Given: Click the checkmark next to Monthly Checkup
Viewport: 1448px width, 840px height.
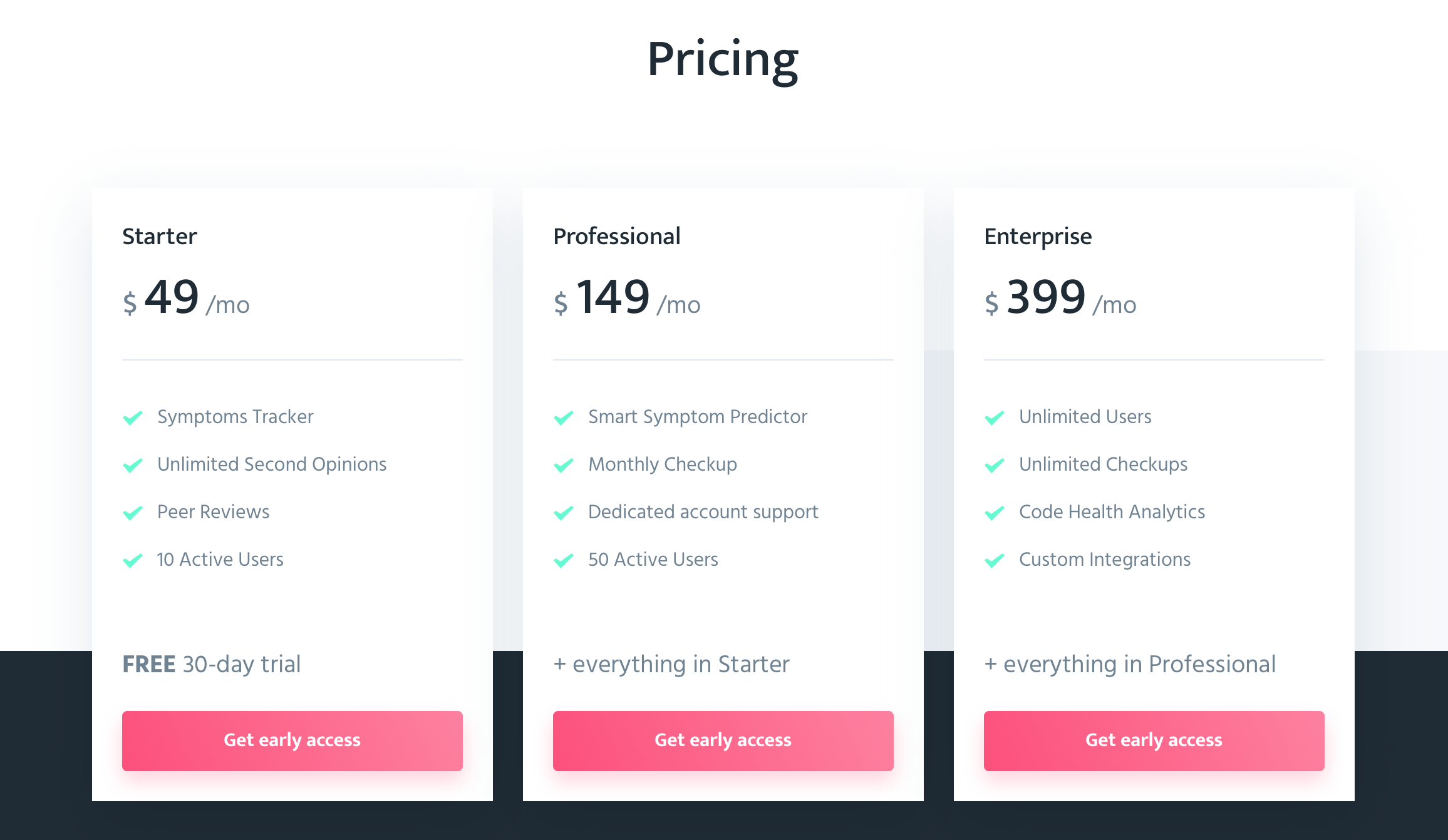Looking at the screenshot, I should click(564, 465).
